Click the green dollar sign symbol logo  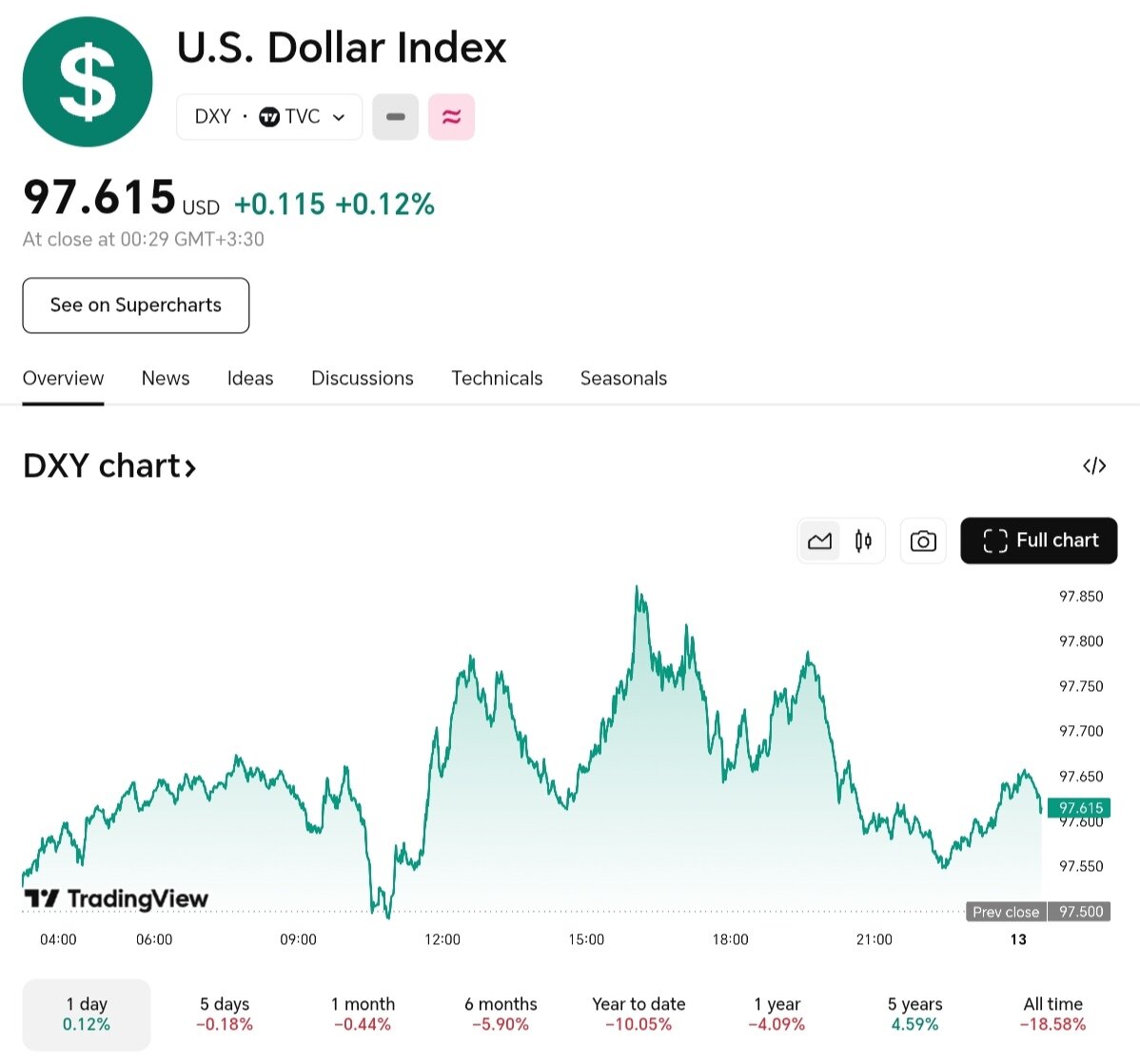coord(87,82)
